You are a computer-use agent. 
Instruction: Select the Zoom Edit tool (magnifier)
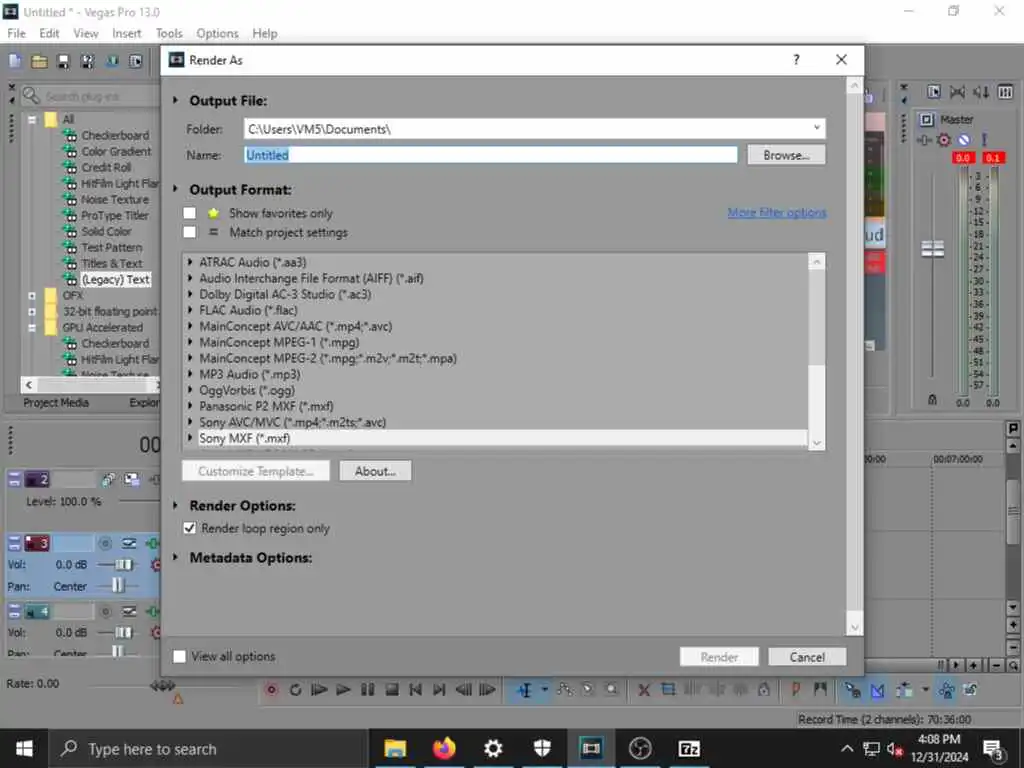coord(611,690)
